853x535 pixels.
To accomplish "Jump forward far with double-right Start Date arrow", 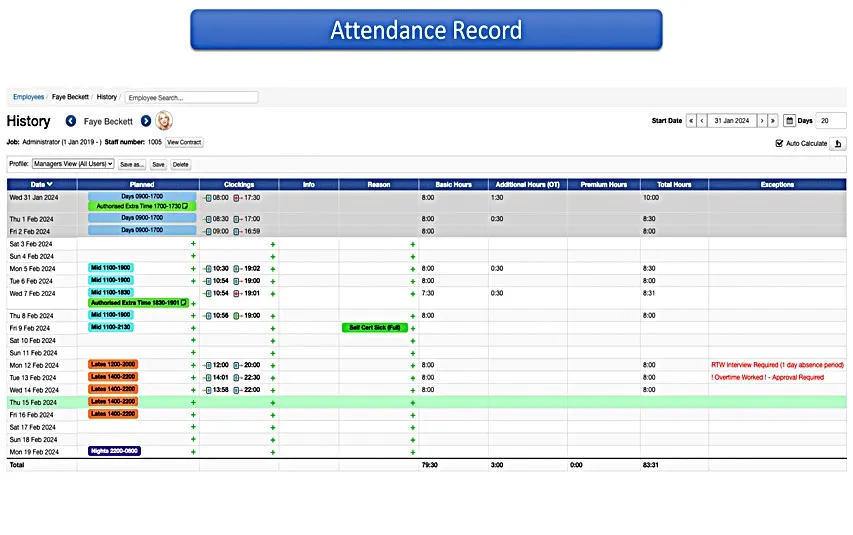I will point(772,121).
